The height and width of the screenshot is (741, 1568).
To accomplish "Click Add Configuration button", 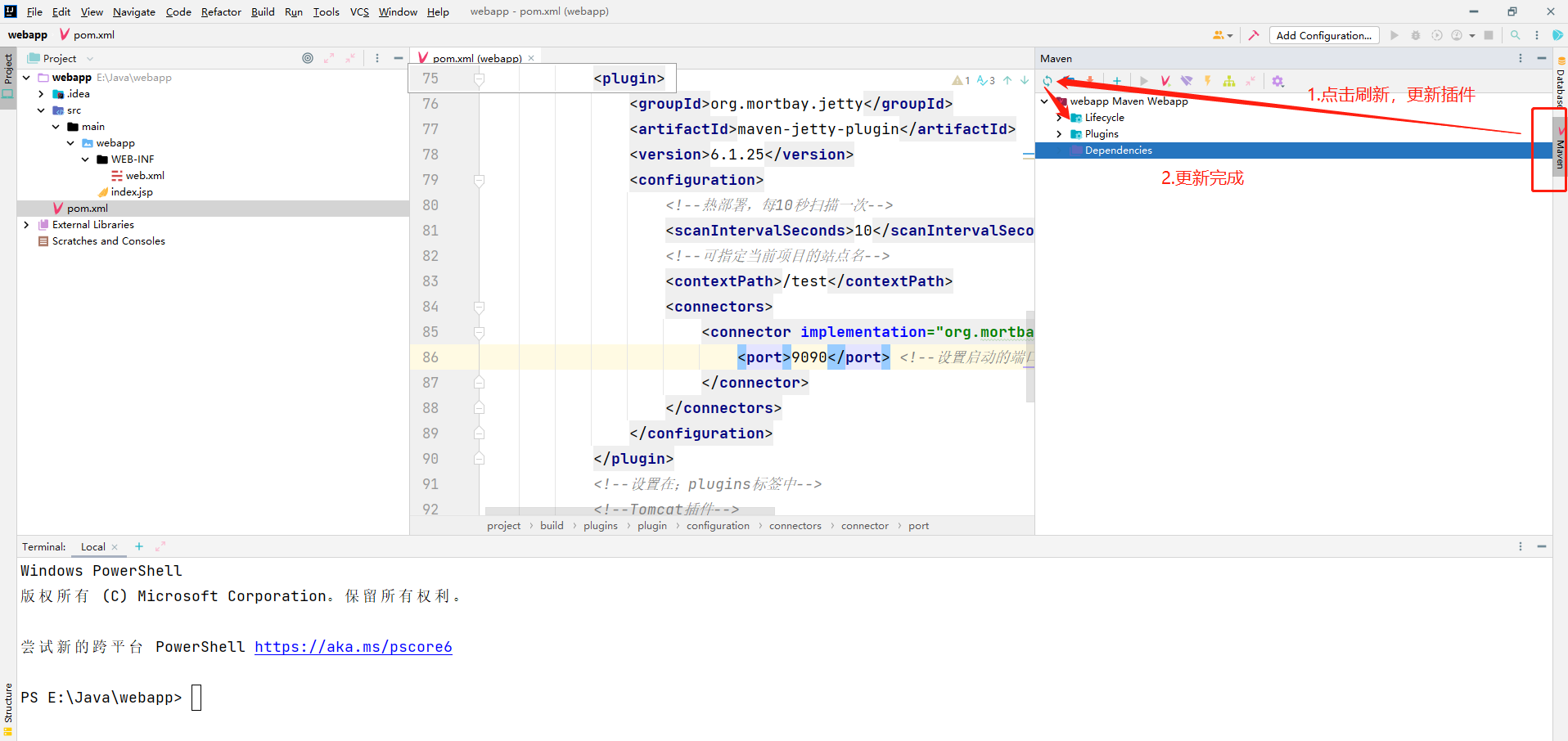I will click(1323, 35).
